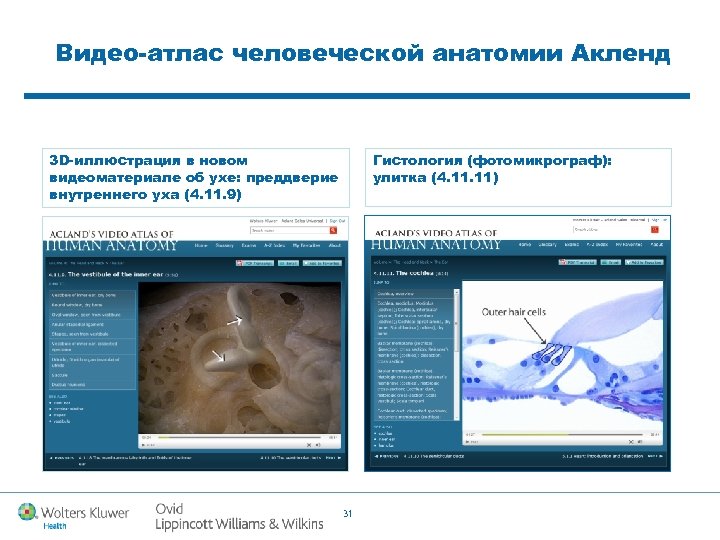Add vestibule video to Favorites

pos(322,263)
